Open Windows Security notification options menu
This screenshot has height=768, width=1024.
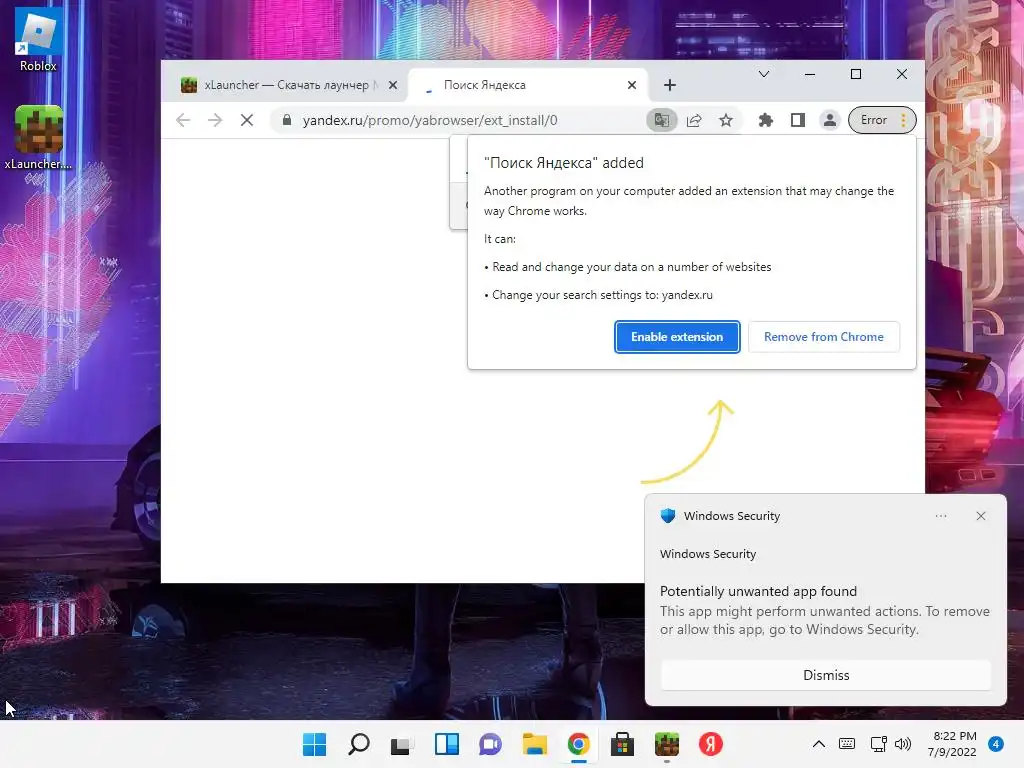click(x=940, y=516)
